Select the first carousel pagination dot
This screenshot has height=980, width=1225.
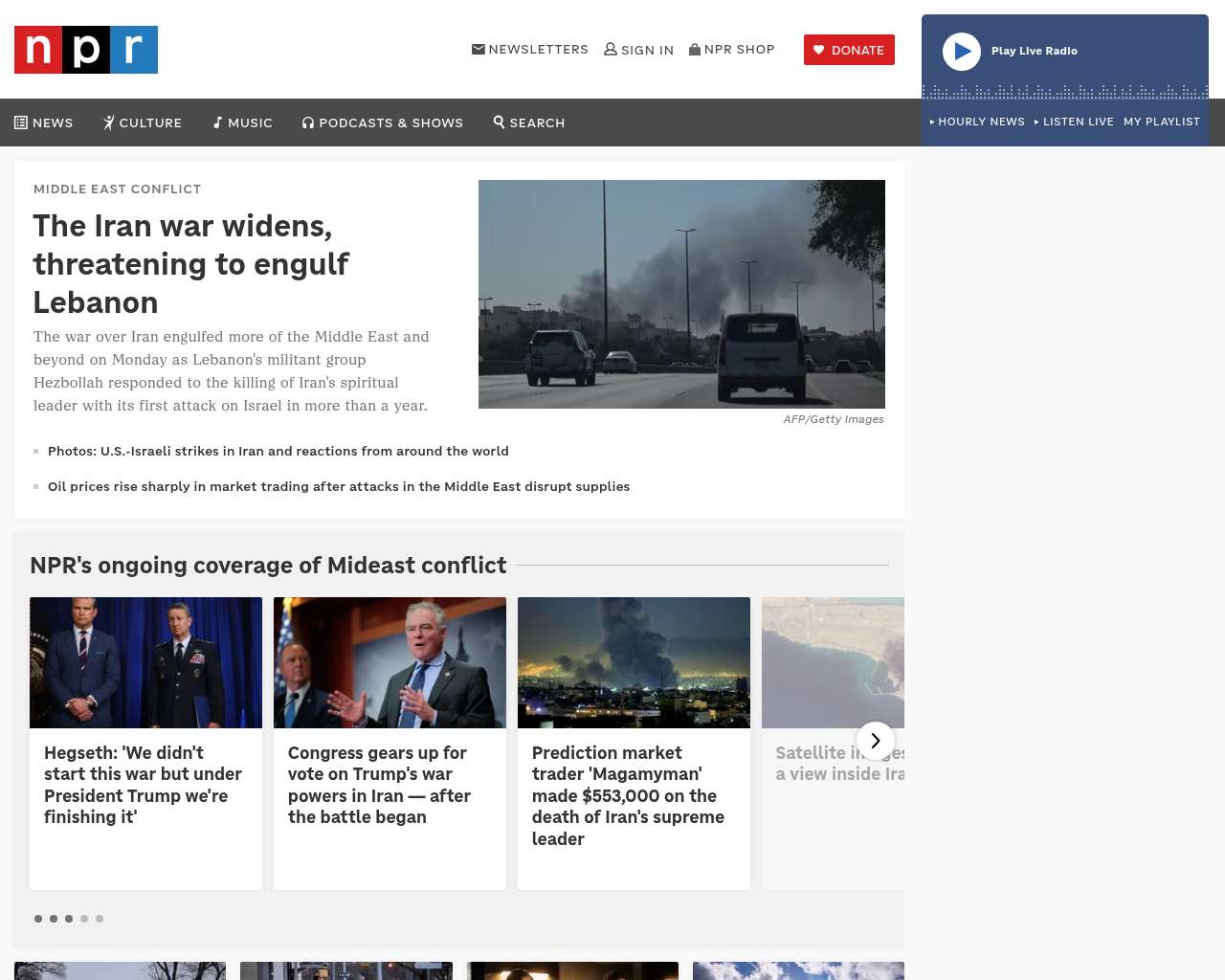(38, 919)
